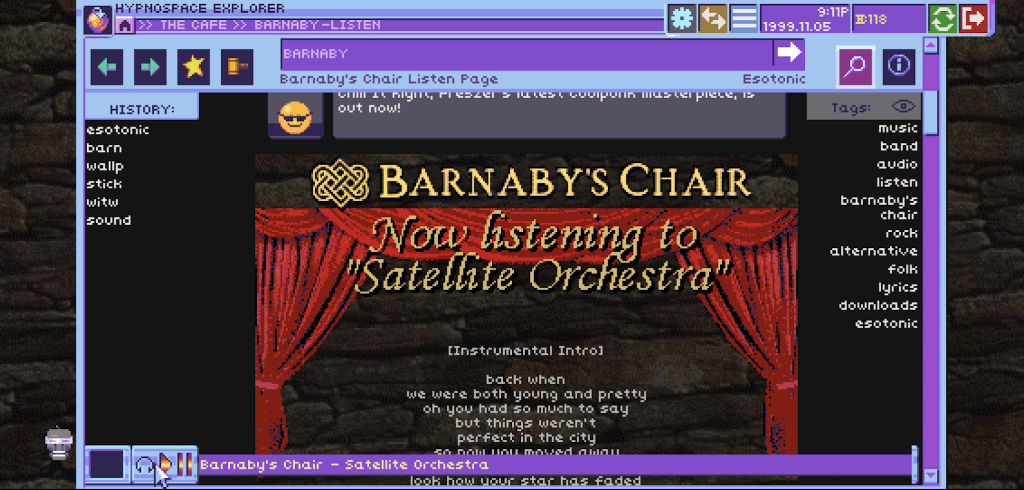Submit search with the white arrow button
1024x490 pixels.
pos(789,53)
